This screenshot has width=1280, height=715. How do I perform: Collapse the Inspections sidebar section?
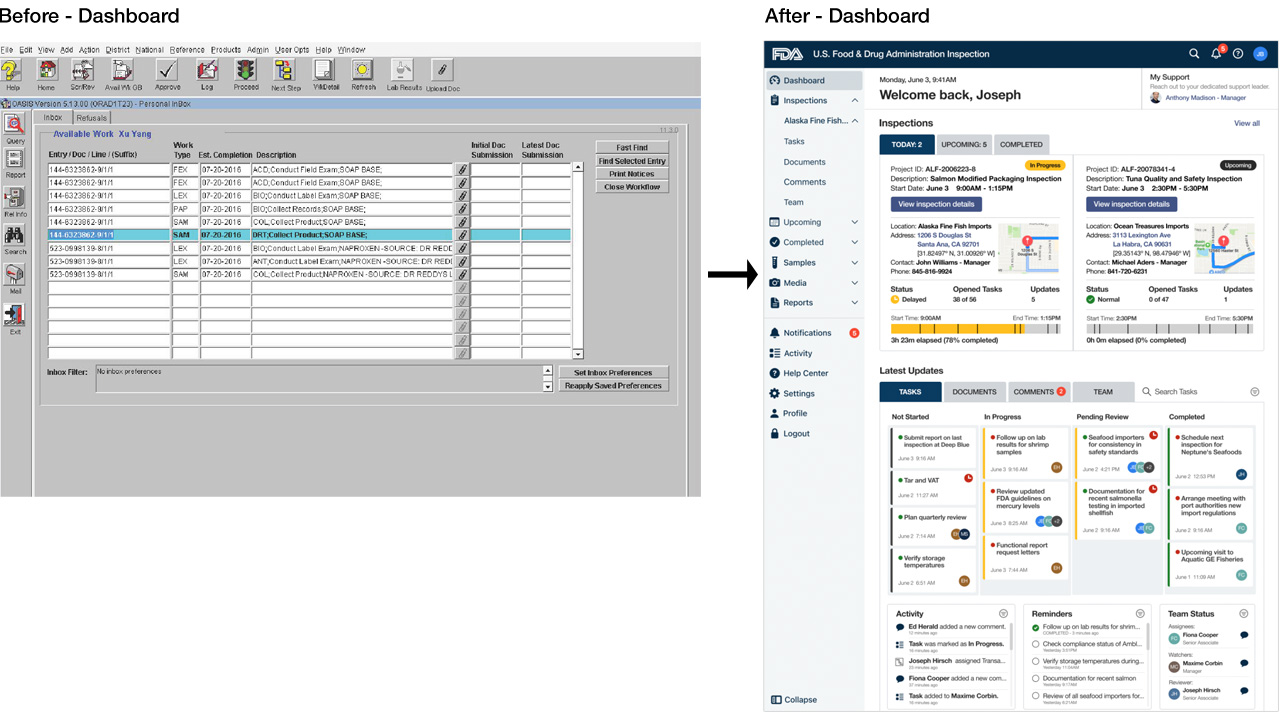click(855, 101)
